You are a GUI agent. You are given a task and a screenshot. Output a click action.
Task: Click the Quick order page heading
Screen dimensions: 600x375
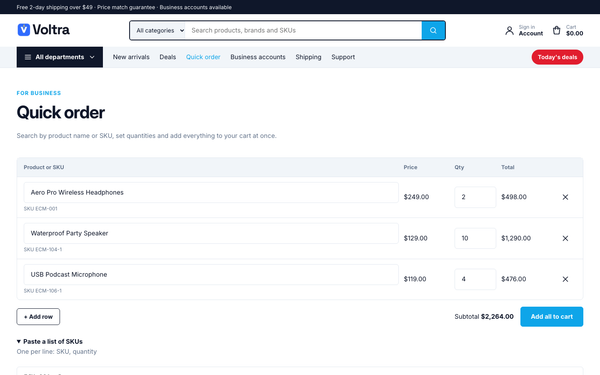pos(60,112)
